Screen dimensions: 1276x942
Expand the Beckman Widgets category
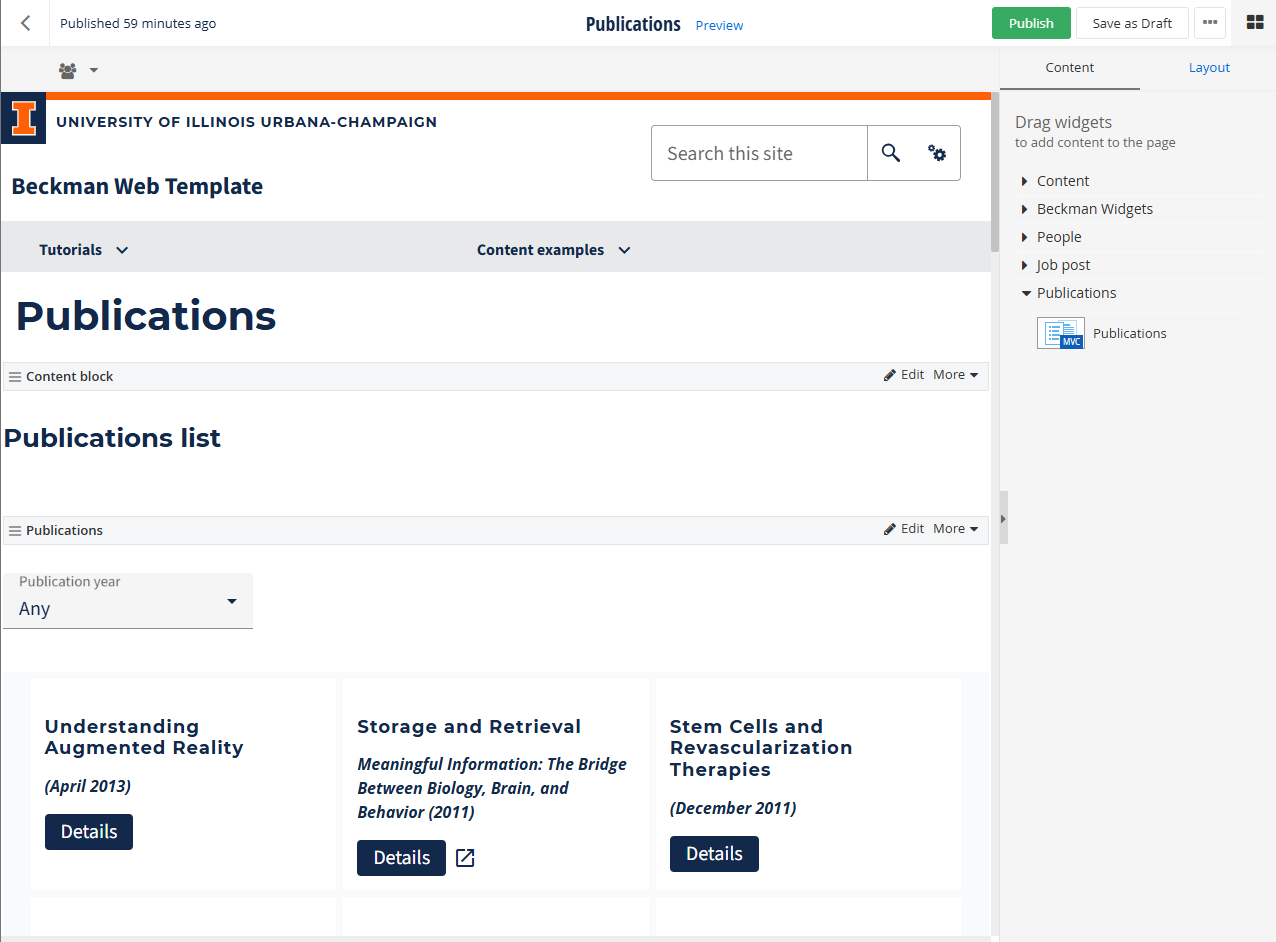coord(1094,208)
